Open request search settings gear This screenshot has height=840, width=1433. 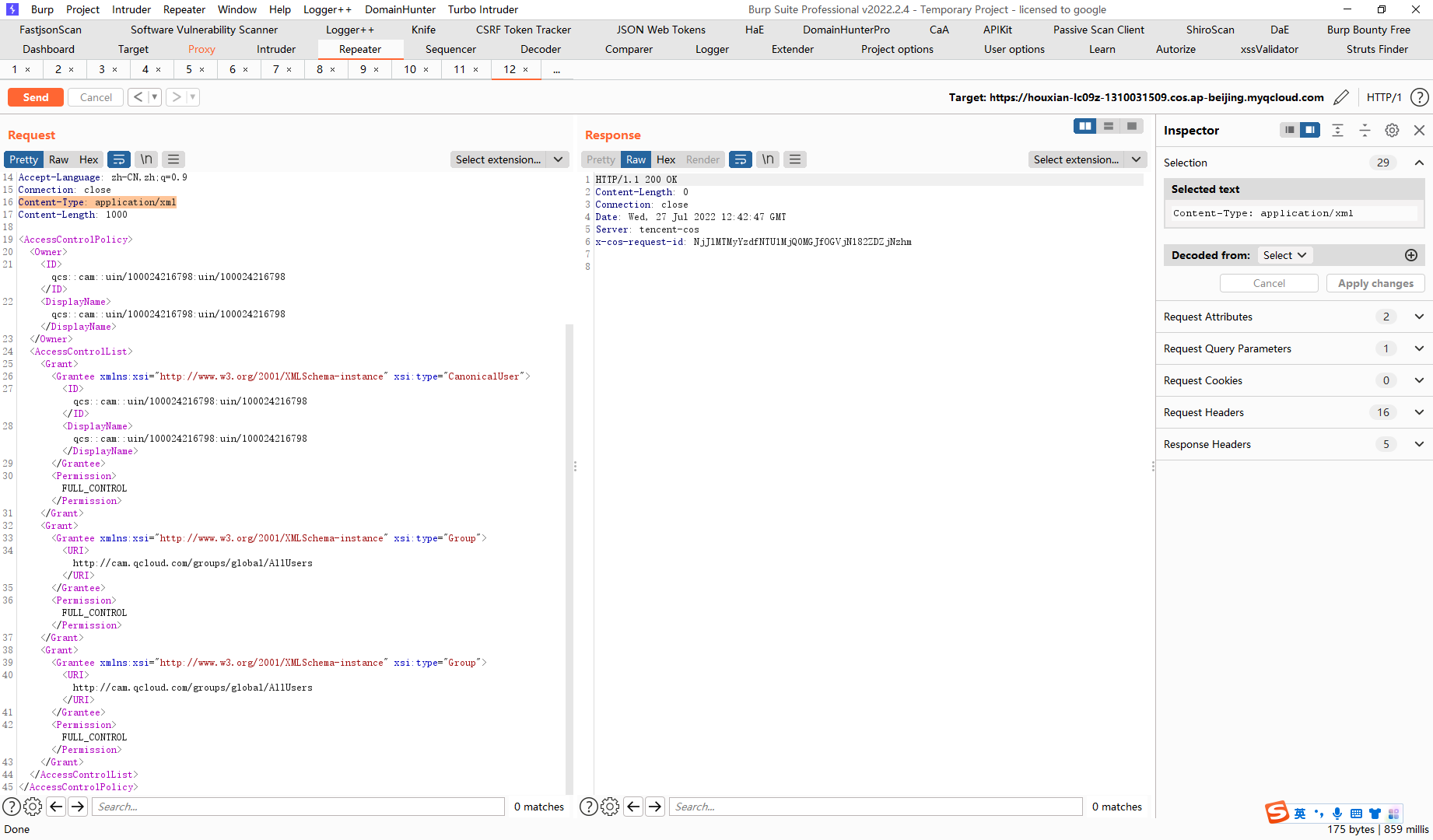pyautogui.click(x=33, y=807)
